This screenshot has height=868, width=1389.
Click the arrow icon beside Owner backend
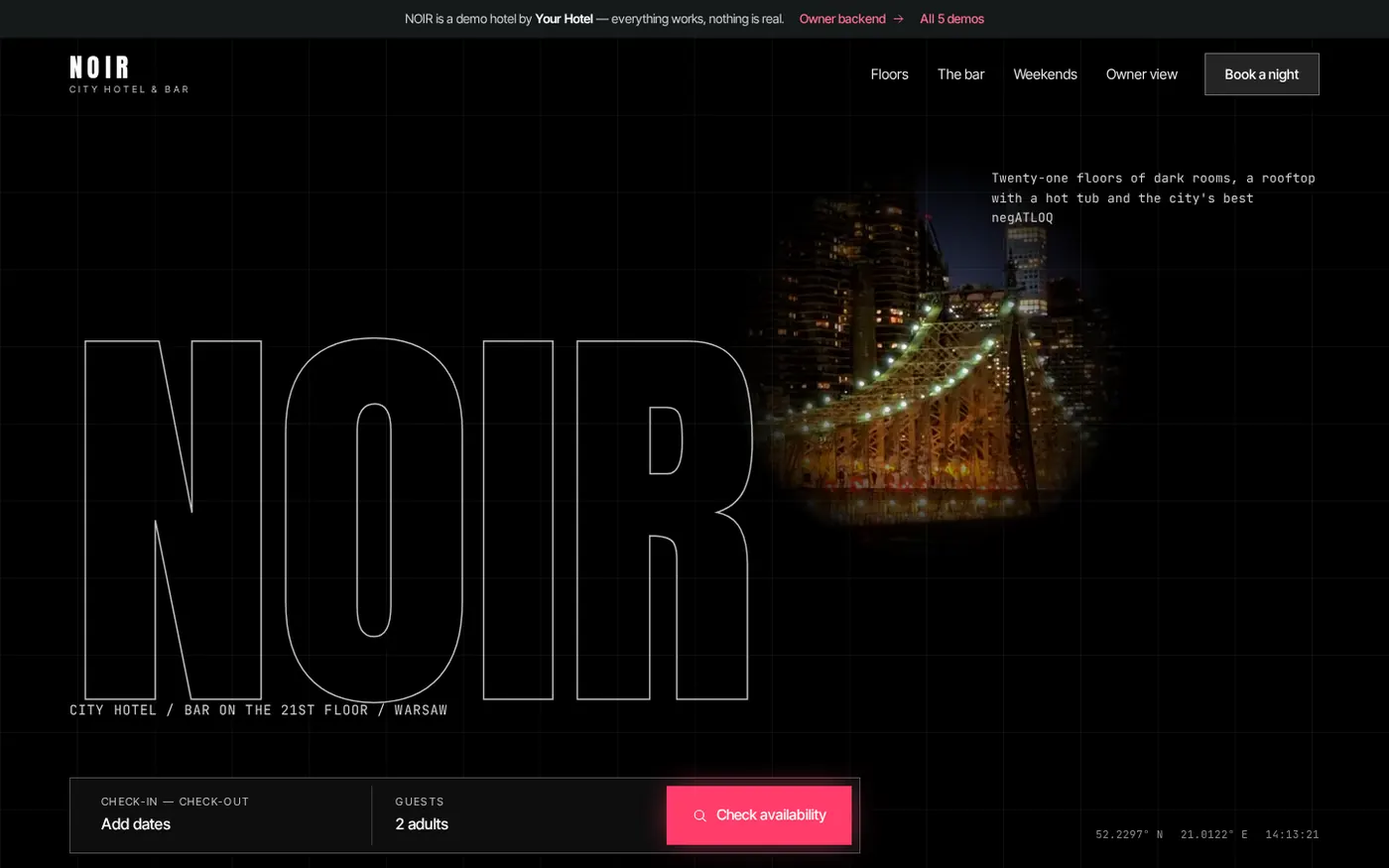(898, 19)
